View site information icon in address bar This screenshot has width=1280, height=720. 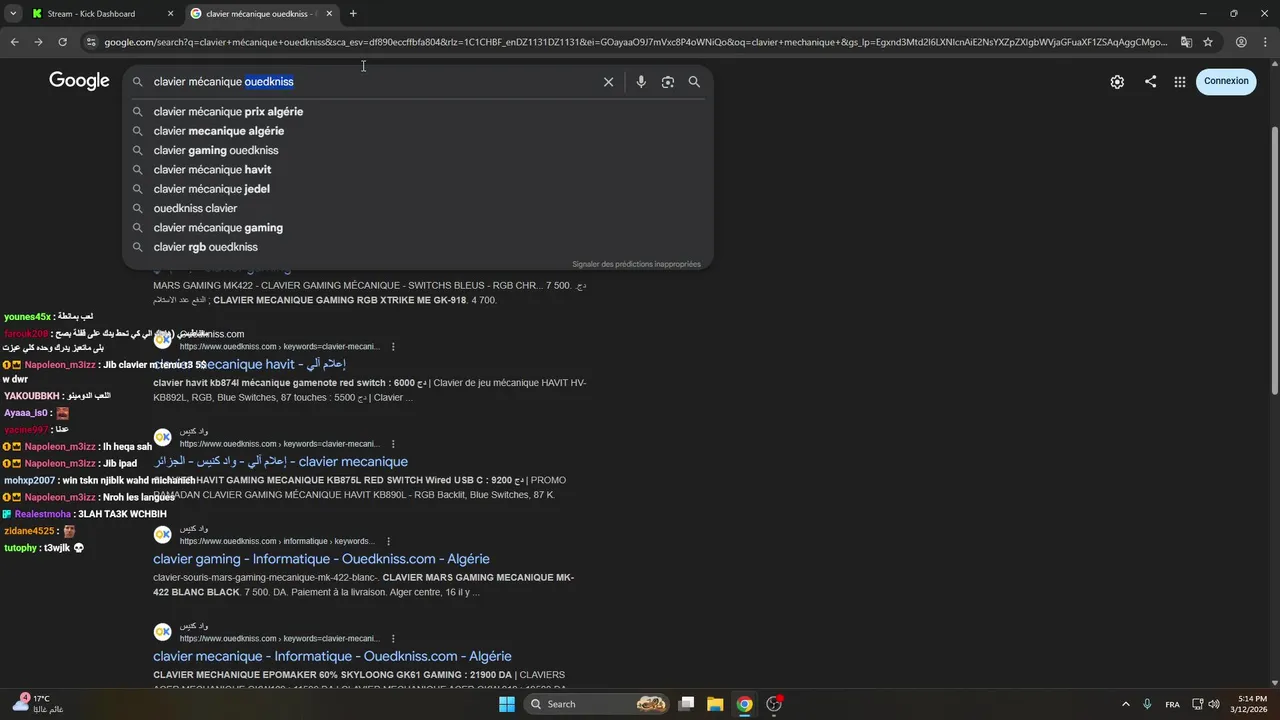click(x=91, y=42)
